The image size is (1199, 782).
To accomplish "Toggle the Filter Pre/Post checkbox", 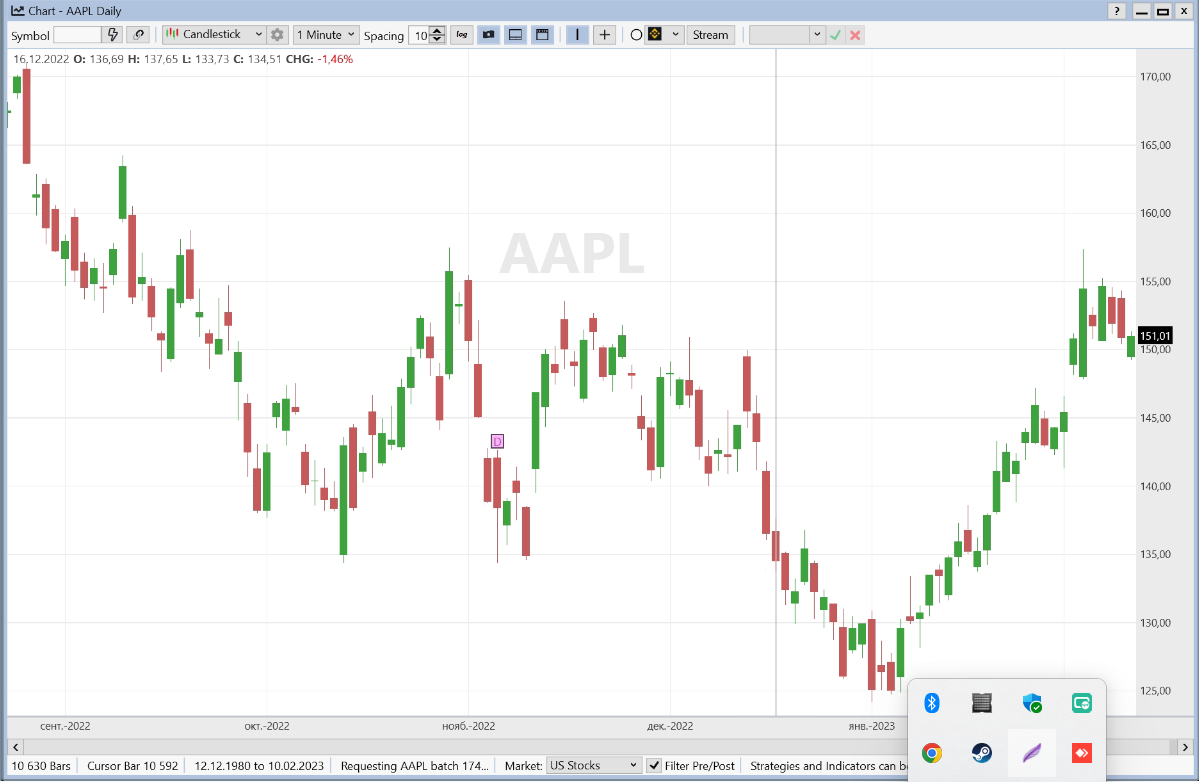I will pos(654,765).
